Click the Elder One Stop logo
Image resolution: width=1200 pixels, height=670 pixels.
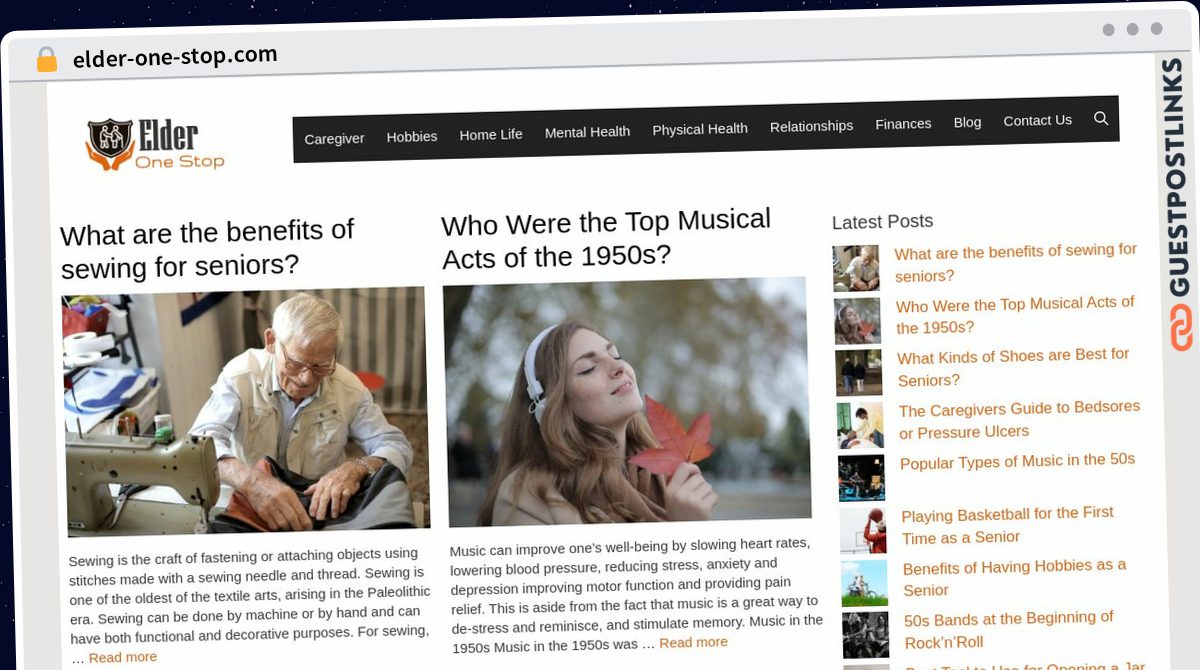pos(155,145)
